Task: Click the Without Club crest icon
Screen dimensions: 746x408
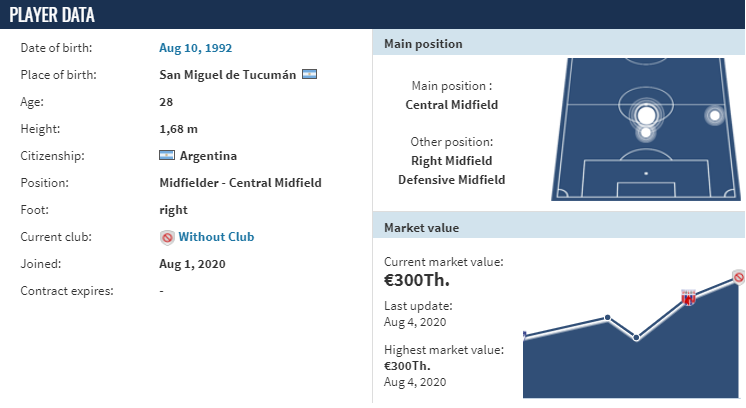Action: pos(167,237)
